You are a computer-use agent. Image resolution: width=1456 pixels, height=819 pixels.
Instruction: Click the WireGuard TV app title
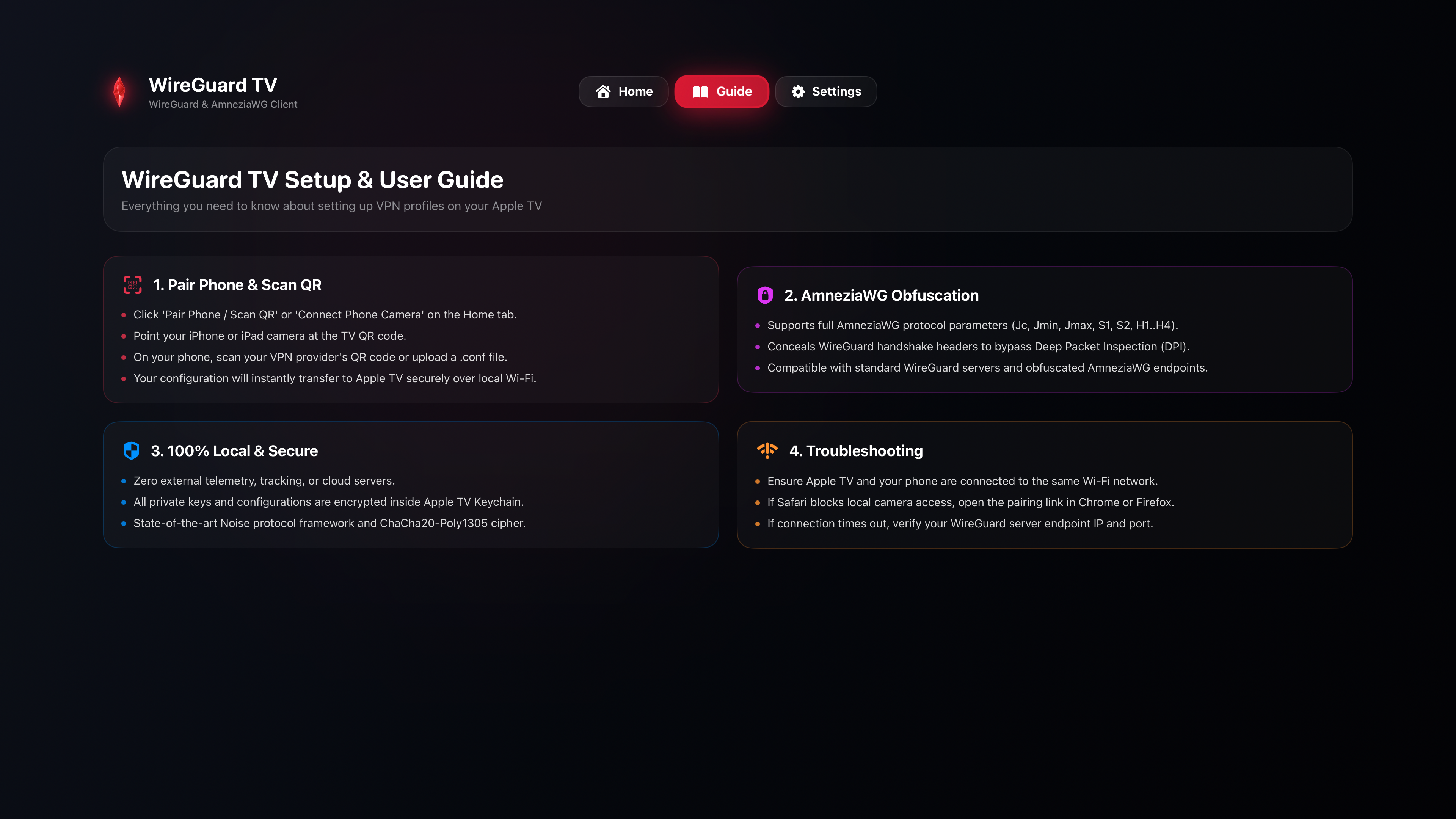pos(212,85)
